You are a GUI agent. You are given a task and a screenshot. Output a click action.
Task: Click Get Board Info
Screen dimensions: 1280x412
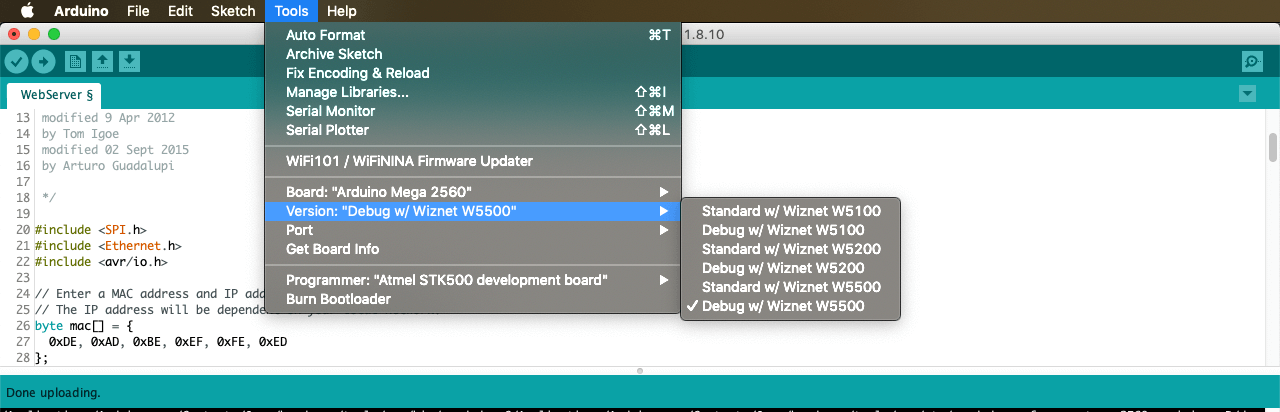coord(473,249)
